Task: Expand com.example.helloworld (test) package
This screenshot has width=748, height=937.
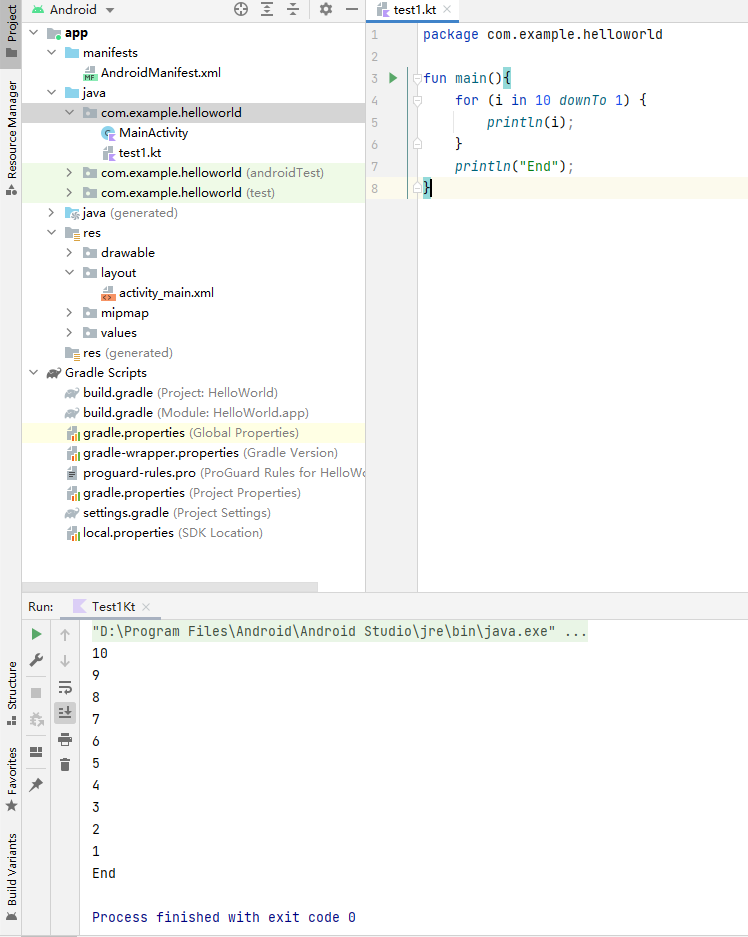Action: click(x=69, y=192)
